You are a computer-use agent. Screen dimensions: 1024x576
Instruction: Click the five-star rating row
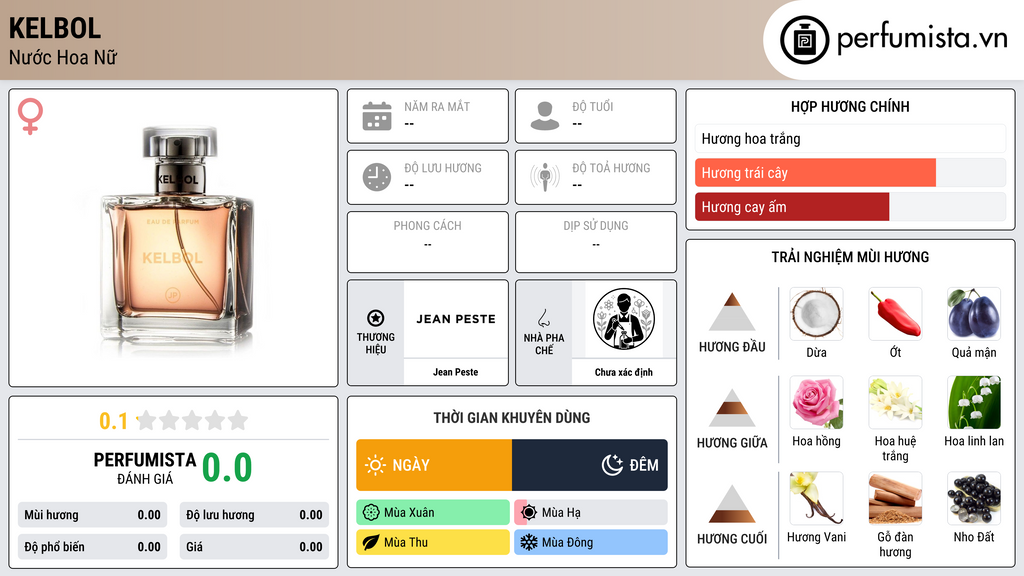(x=193, y=420)
